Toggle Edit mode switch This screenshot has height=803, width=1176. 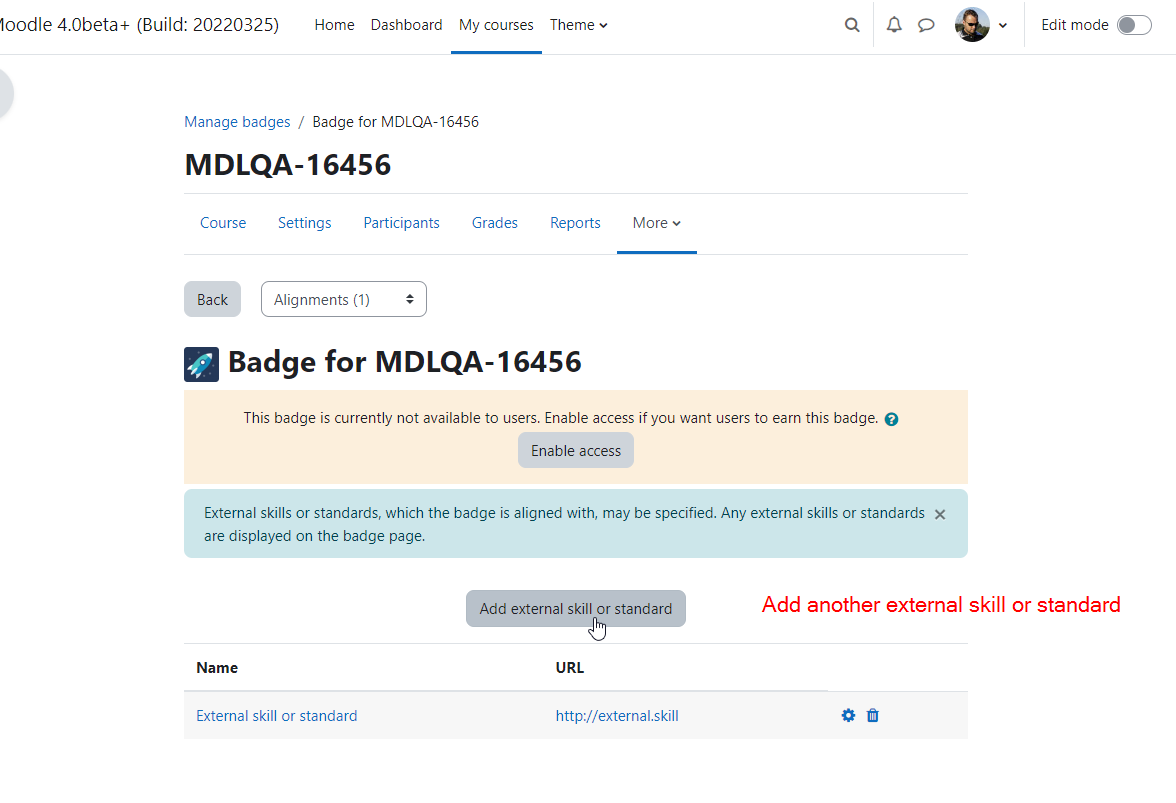(x=1134, y=25)
